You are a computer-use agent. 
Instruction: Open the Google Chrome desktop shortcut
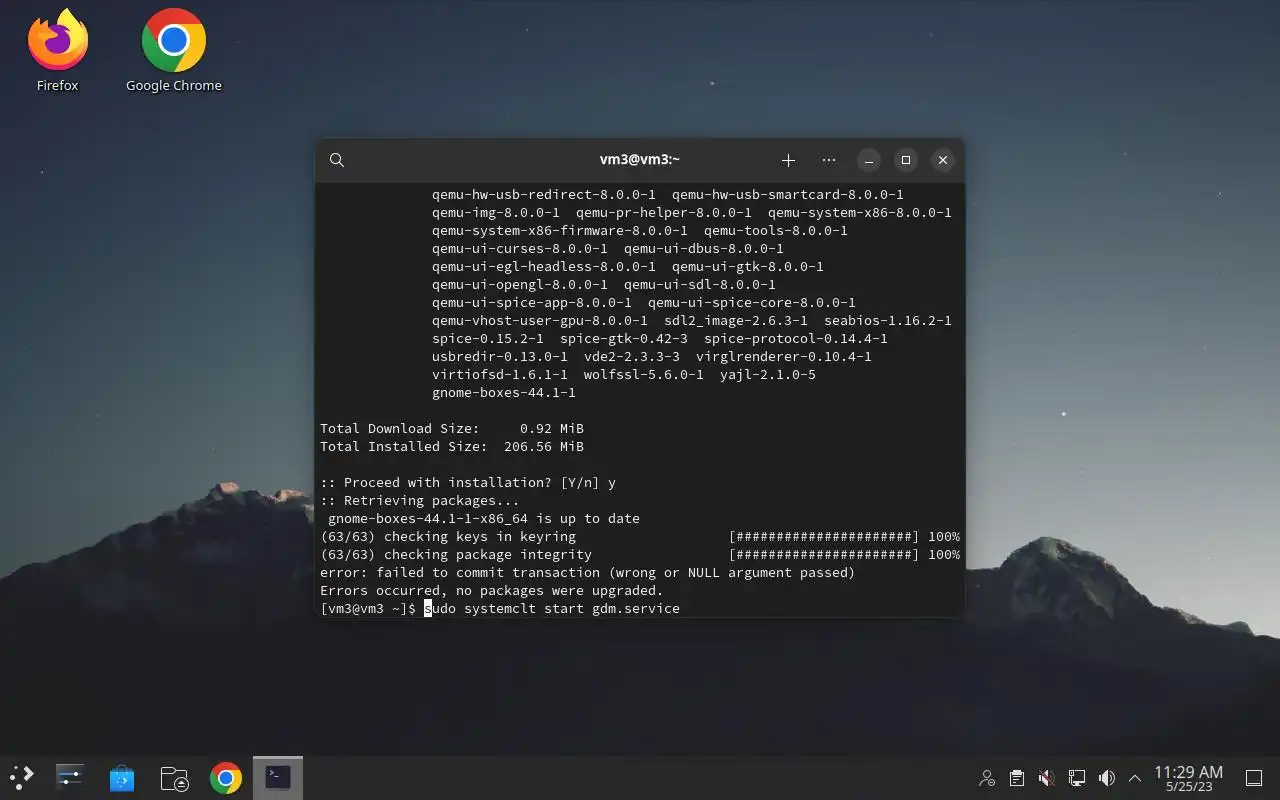[173, 50]
